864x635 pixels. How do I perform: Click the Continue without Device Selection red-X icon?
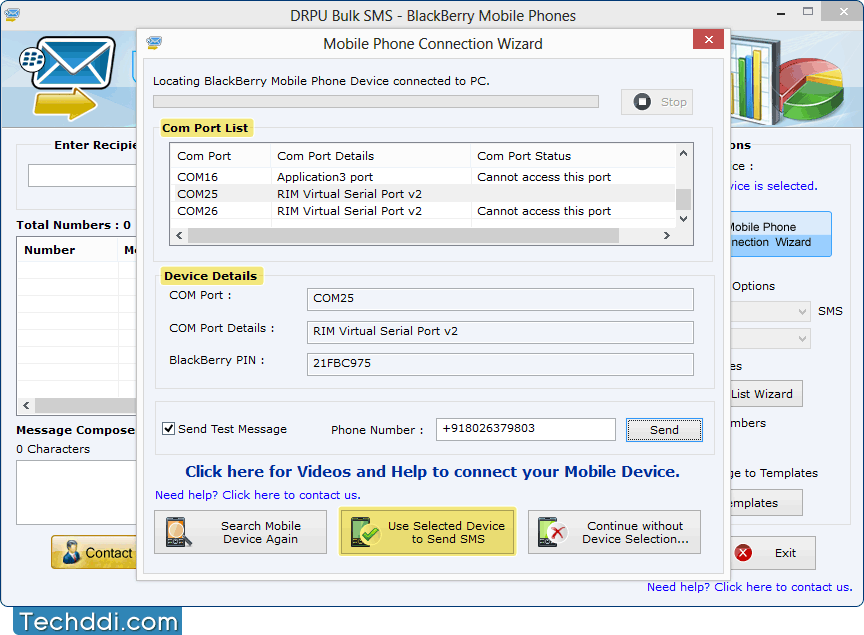(x=553, y=532)
